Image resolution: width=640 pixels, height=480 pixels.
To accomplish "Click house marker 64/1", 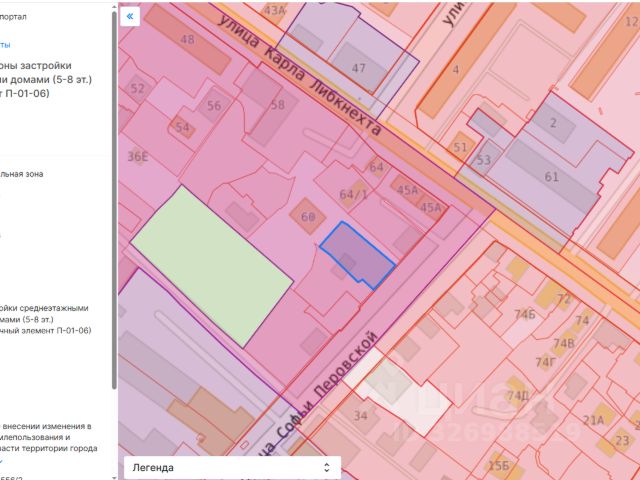I will (353, 194).
